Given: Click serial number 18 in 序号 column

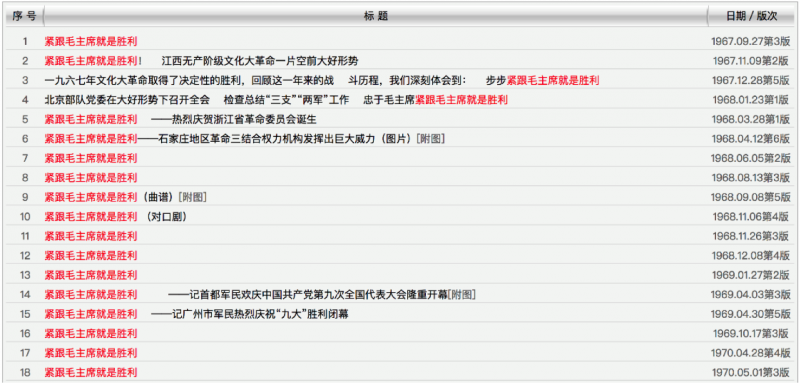Looking at the screenshot, I should (25, 372).
